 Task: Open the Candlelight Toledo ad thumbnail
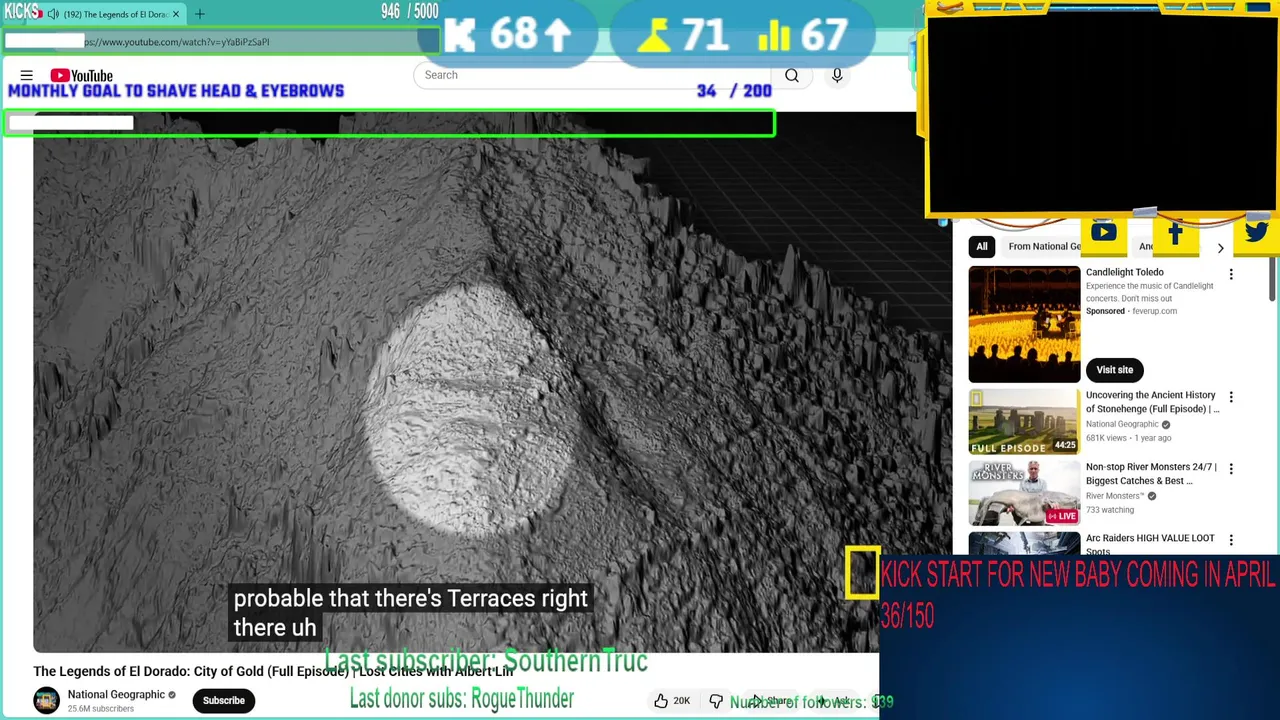click(x=1024, y=324)
